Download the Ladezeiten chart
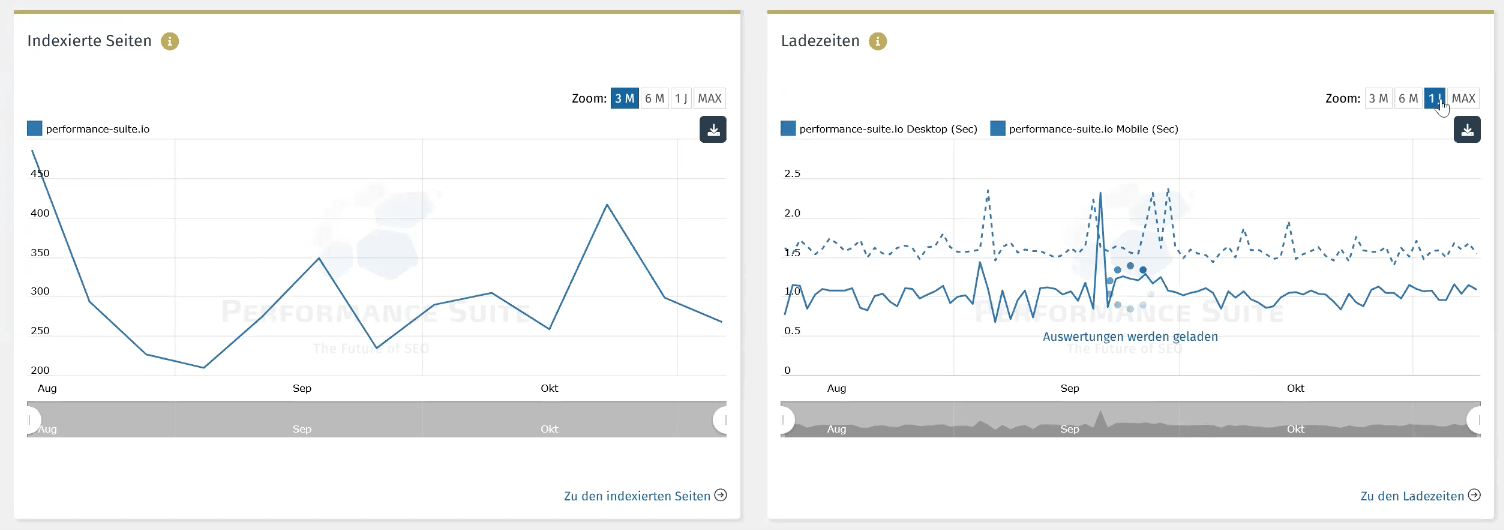 click(x=1467, y=129)
